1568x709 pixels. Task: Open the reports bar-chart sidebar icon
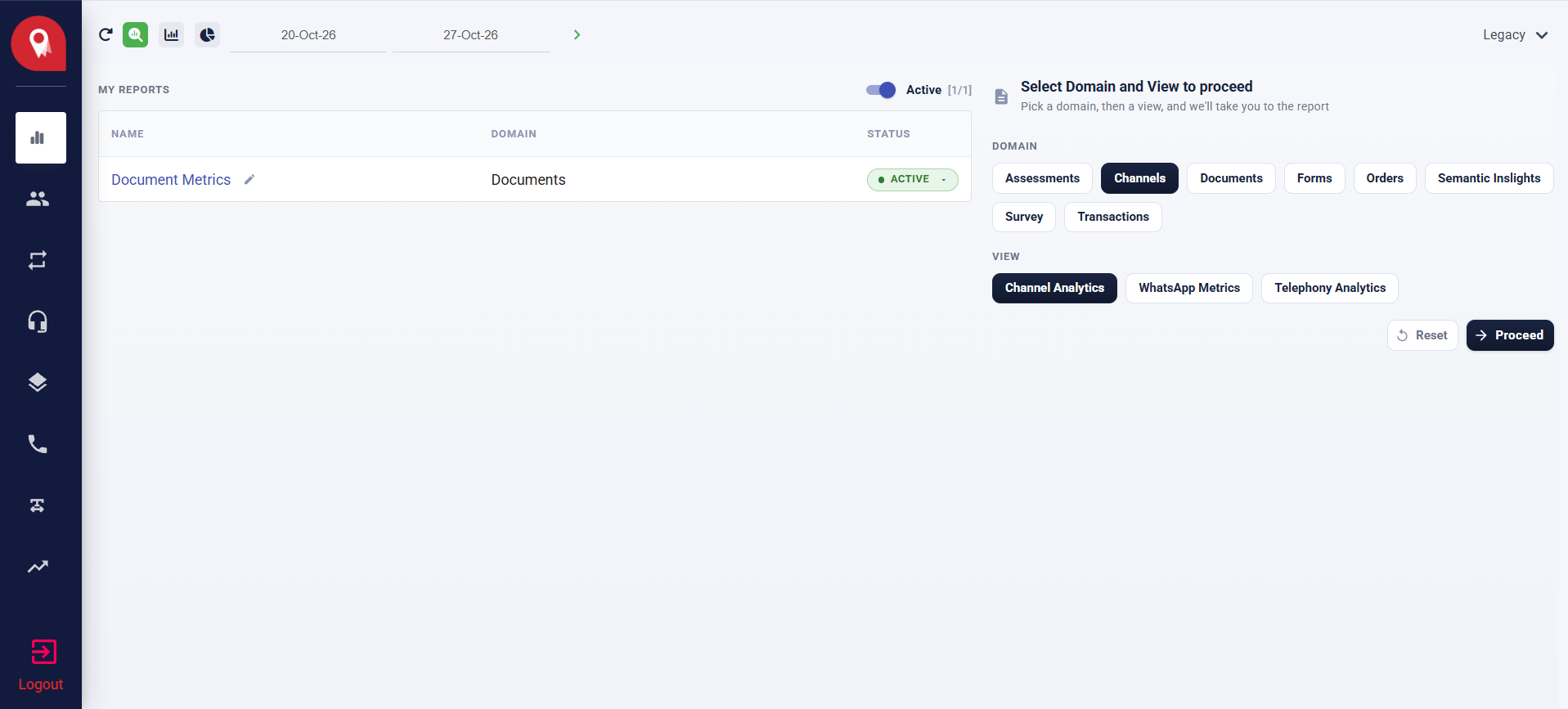point(41,137)
